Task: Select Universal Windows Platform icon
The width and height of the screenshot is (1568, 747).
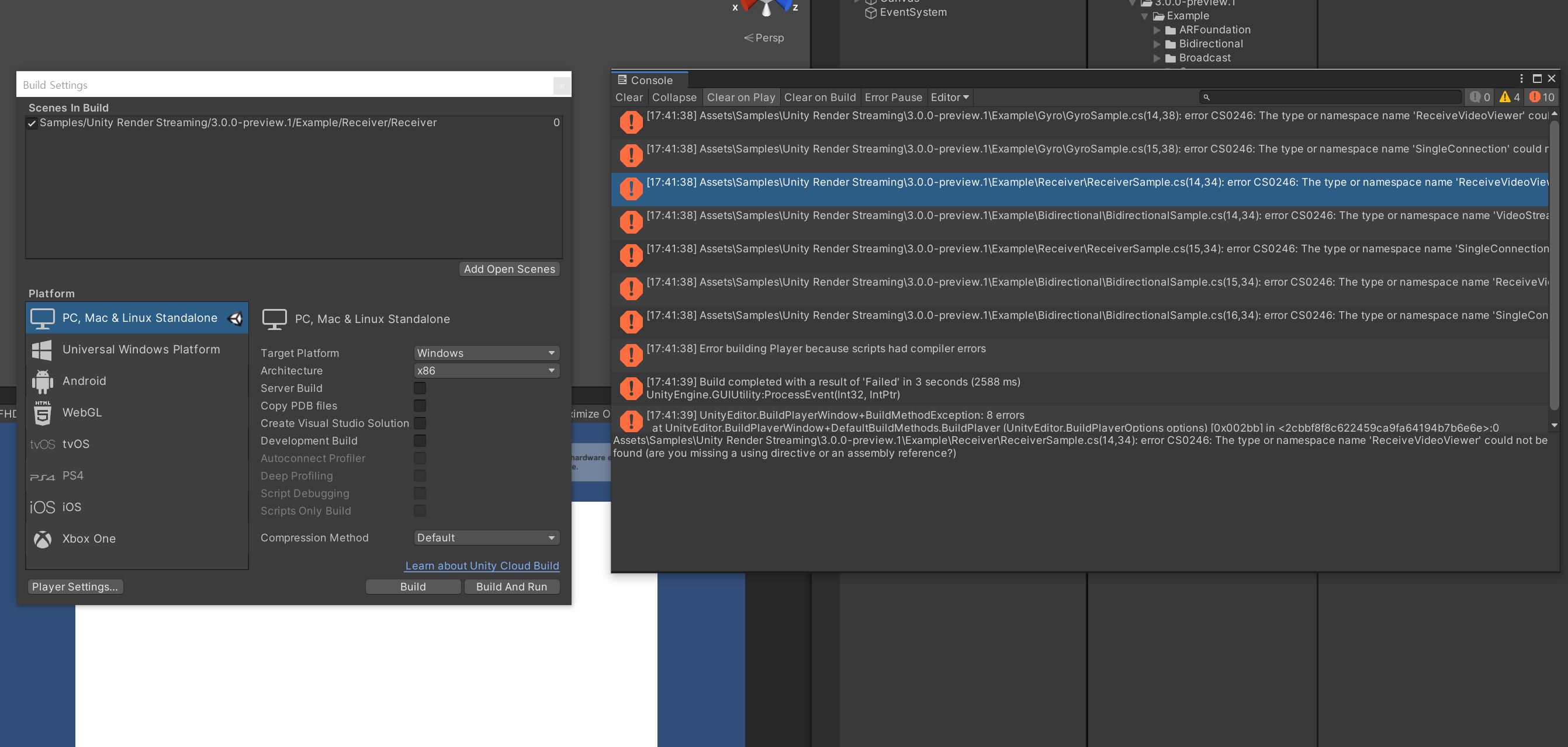Action: click(42, 350)
